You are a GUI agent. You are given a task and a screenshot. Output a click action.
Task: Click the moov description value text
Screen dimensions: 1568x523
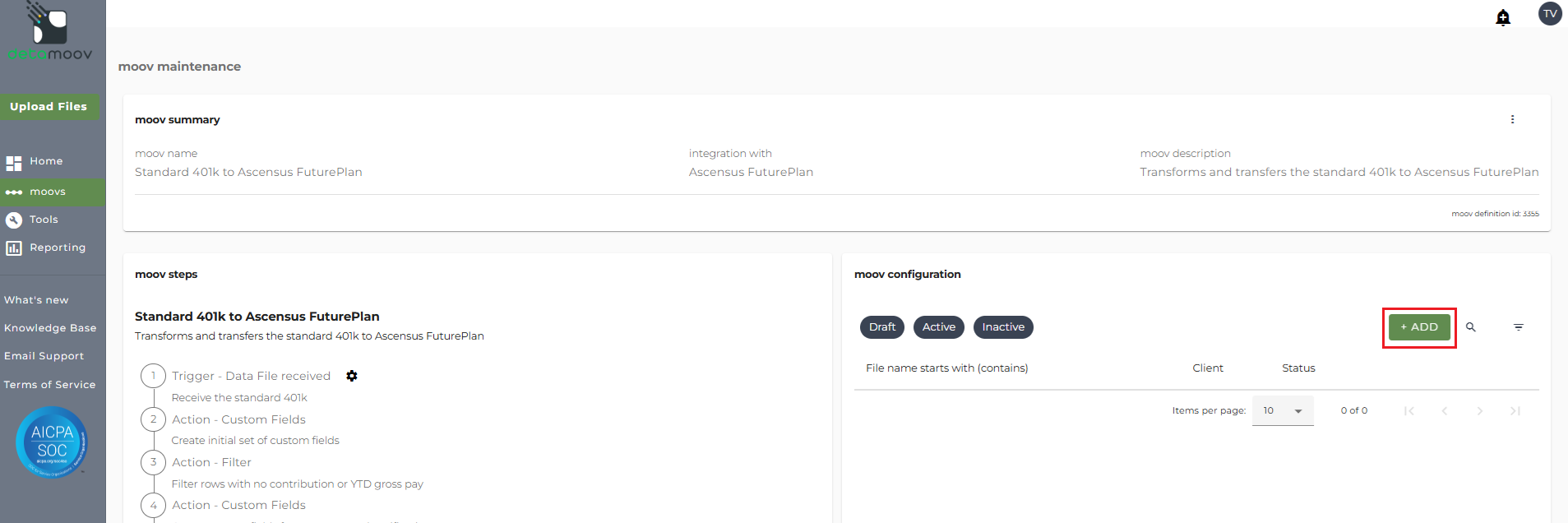(x=1339, y=172)
